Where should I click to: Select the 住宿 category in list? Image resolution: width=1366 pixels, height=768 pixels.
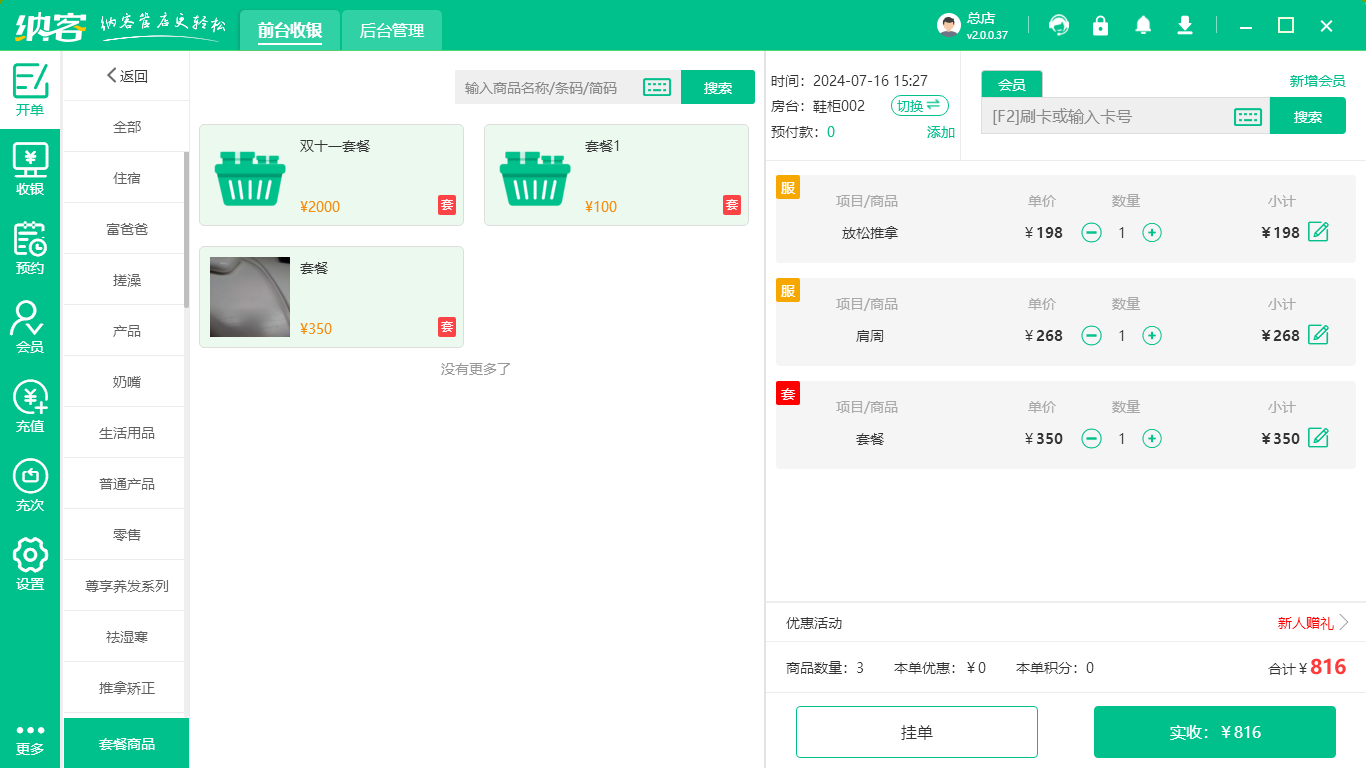click(126, 178)
